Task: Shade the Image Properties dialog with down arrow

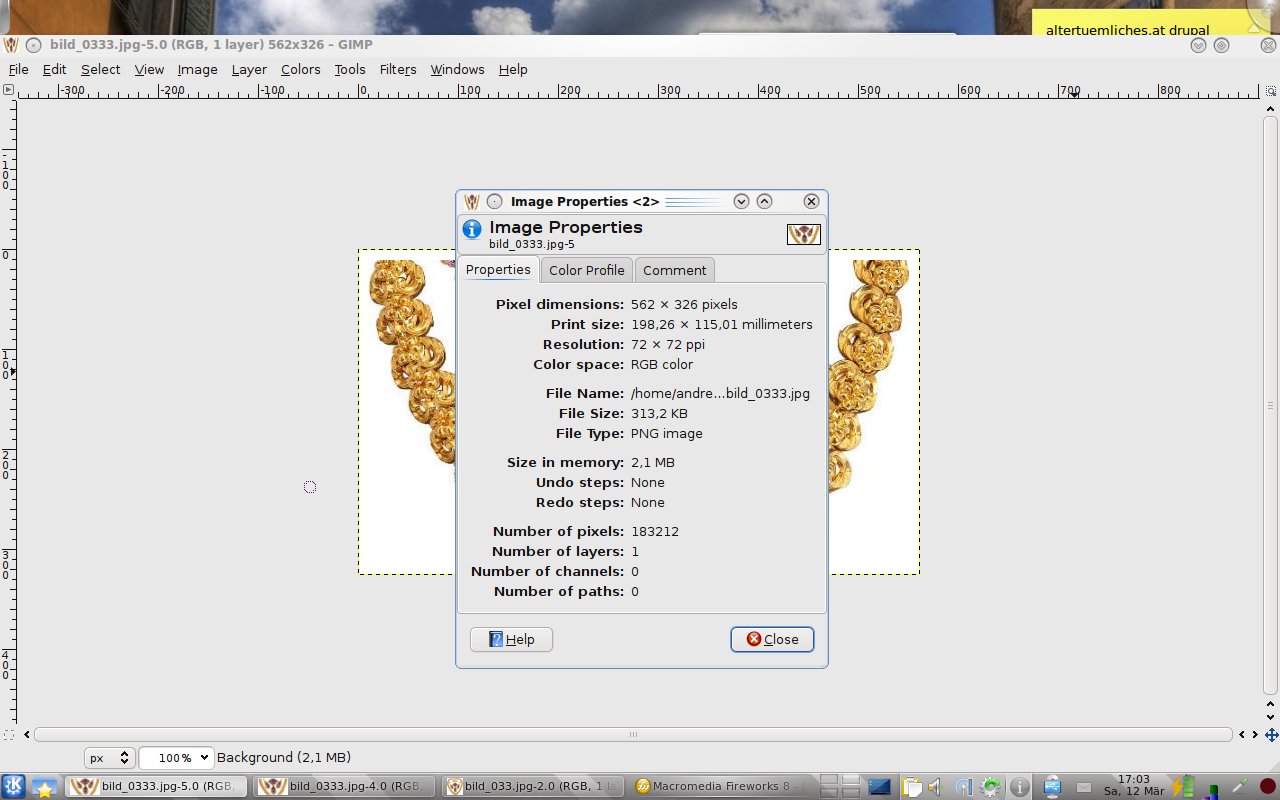Action: click(x=741, y=201)
